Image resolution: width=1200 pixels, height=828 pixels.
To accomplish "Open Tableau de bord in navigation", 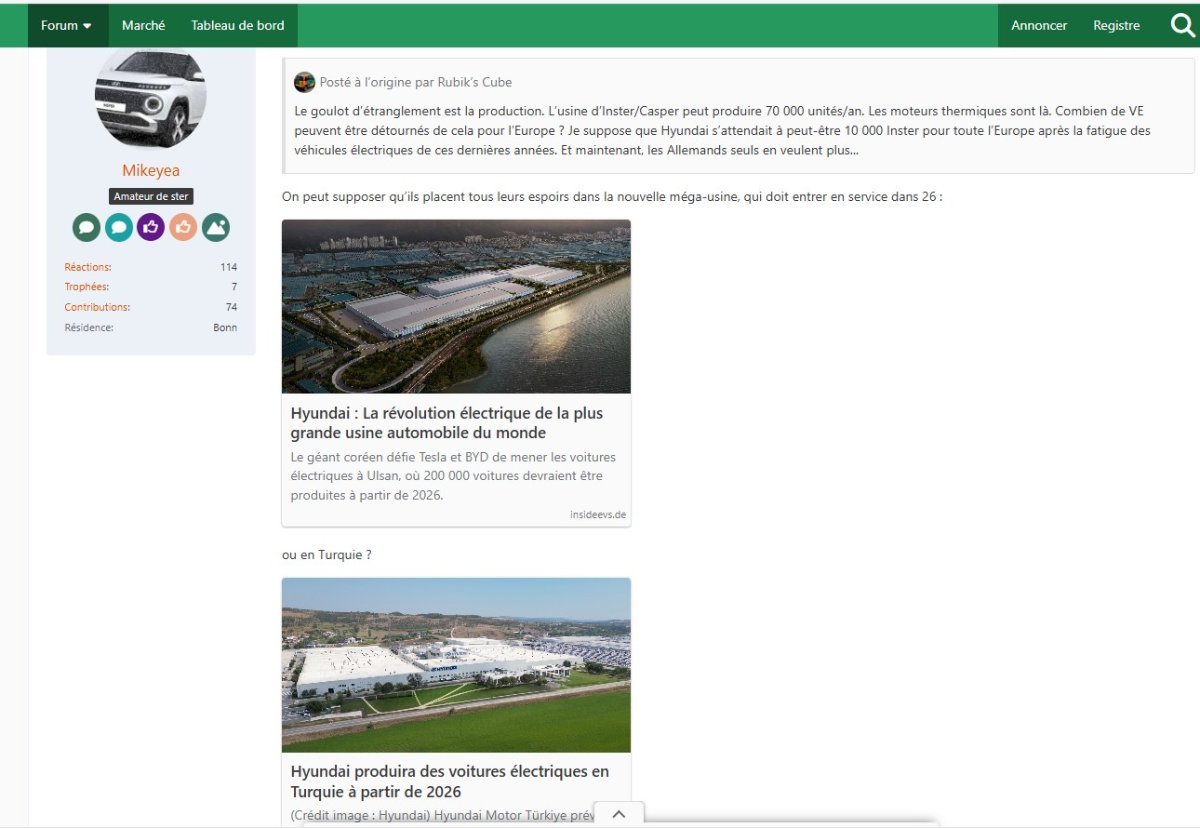I will (238, 25).
